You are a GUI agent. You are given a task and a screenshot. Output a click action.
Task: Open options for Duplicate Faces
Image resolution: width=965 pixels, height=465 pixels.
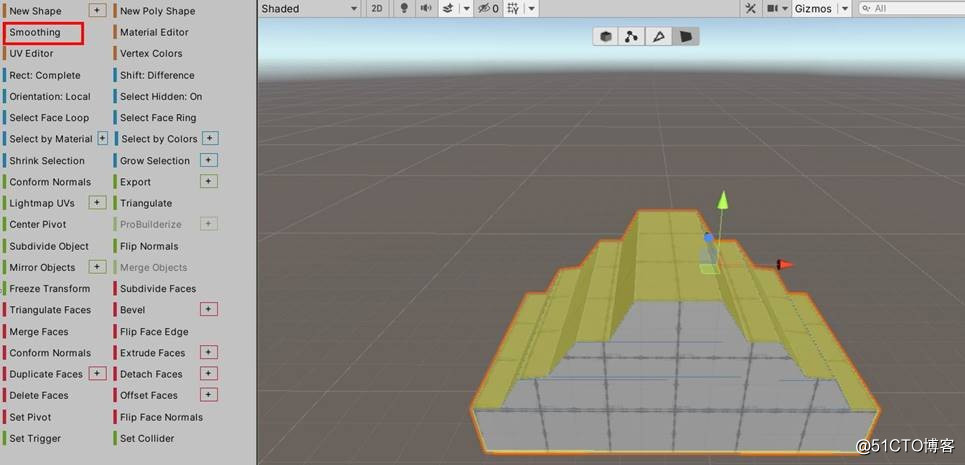point(97,373)
